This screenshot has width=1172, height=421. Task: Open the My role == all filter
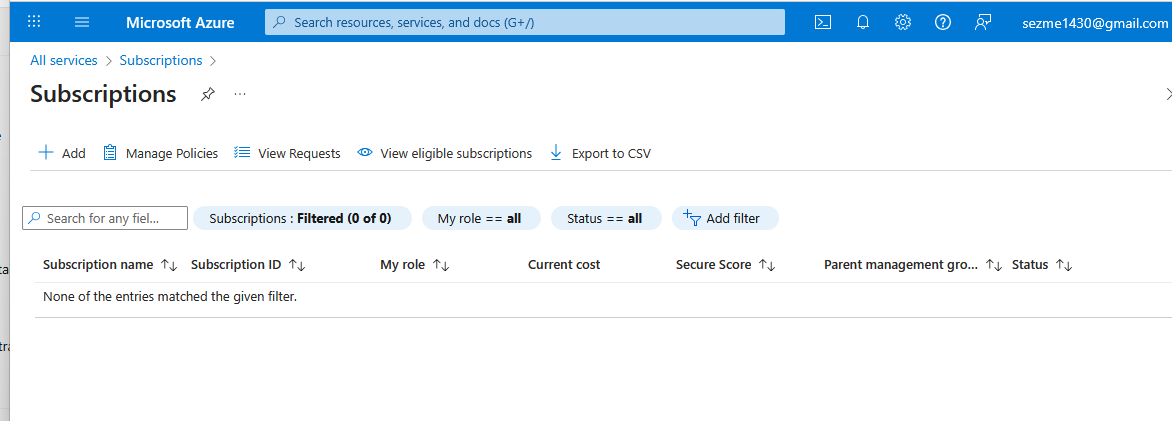[x=479, y=218]
